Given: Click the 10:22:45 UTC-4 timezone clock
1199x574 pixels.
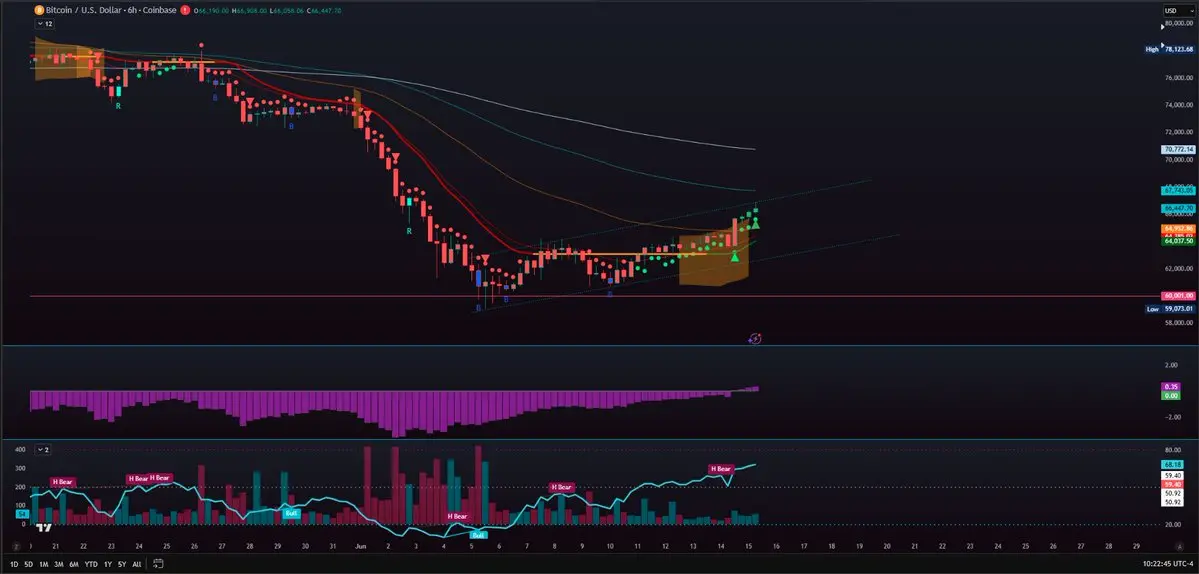Looking at the screenshot, I should pyautogui.click(x=1167, y=564).
